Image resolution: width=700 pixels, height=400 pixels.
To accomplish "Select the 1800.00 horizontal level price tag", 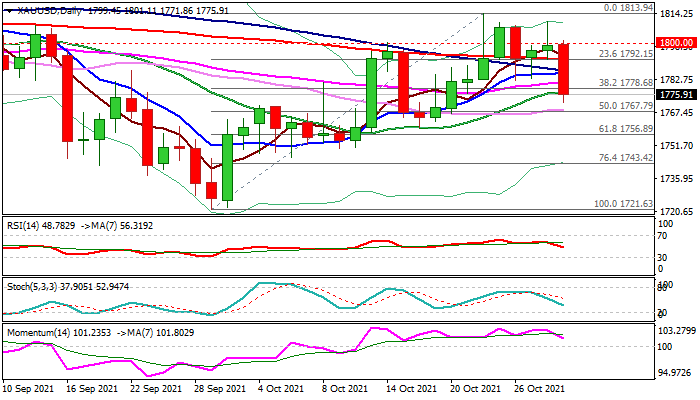I will coord(675,43).
